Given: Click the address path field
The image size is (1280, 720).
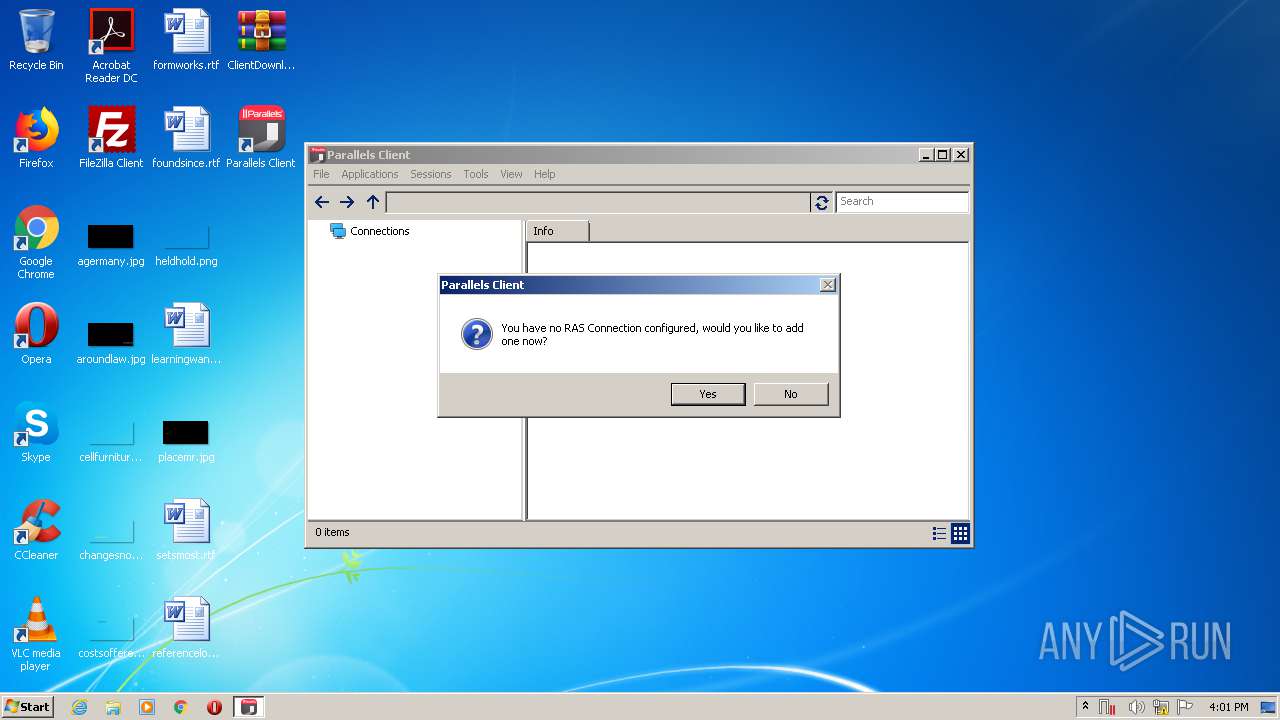Looking at the screenshot, I should [598, 202].
